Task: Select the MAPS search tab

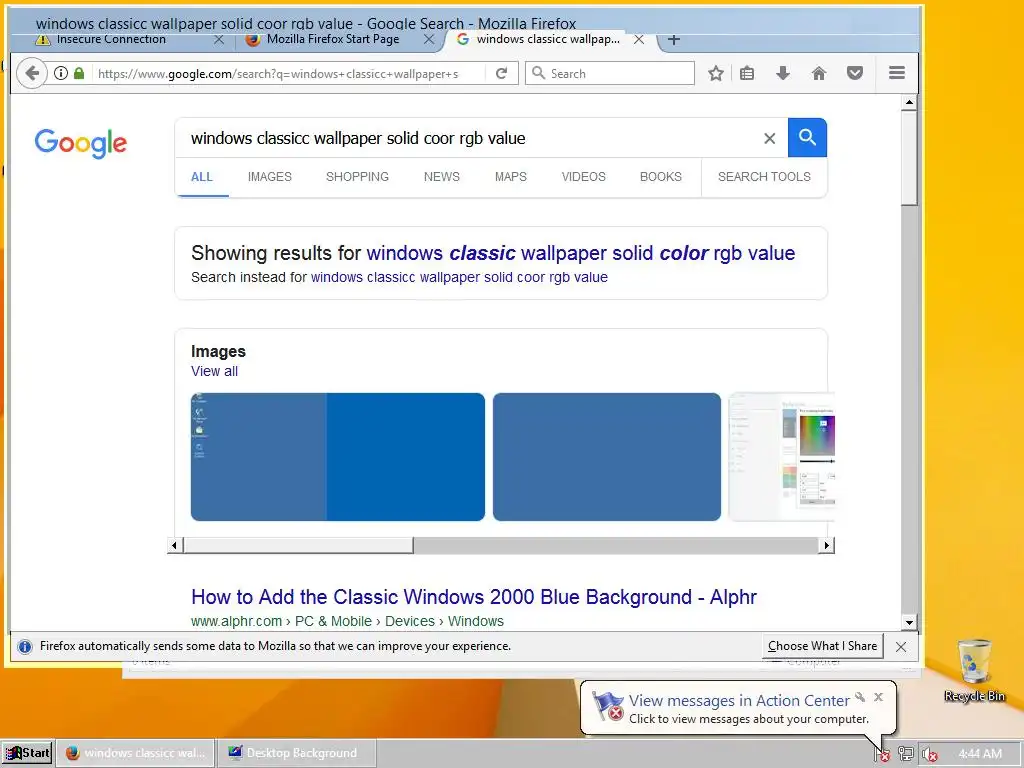Action: click(511, 177)
